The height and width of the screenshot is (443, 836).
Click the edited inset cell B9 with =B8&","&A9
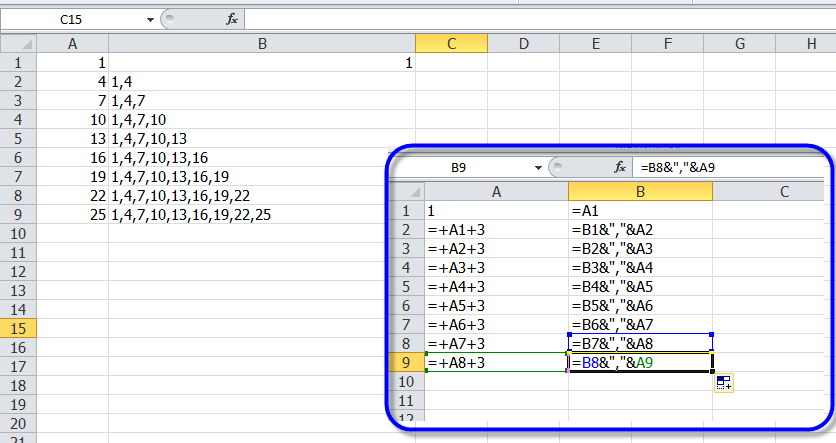(640, 363)
